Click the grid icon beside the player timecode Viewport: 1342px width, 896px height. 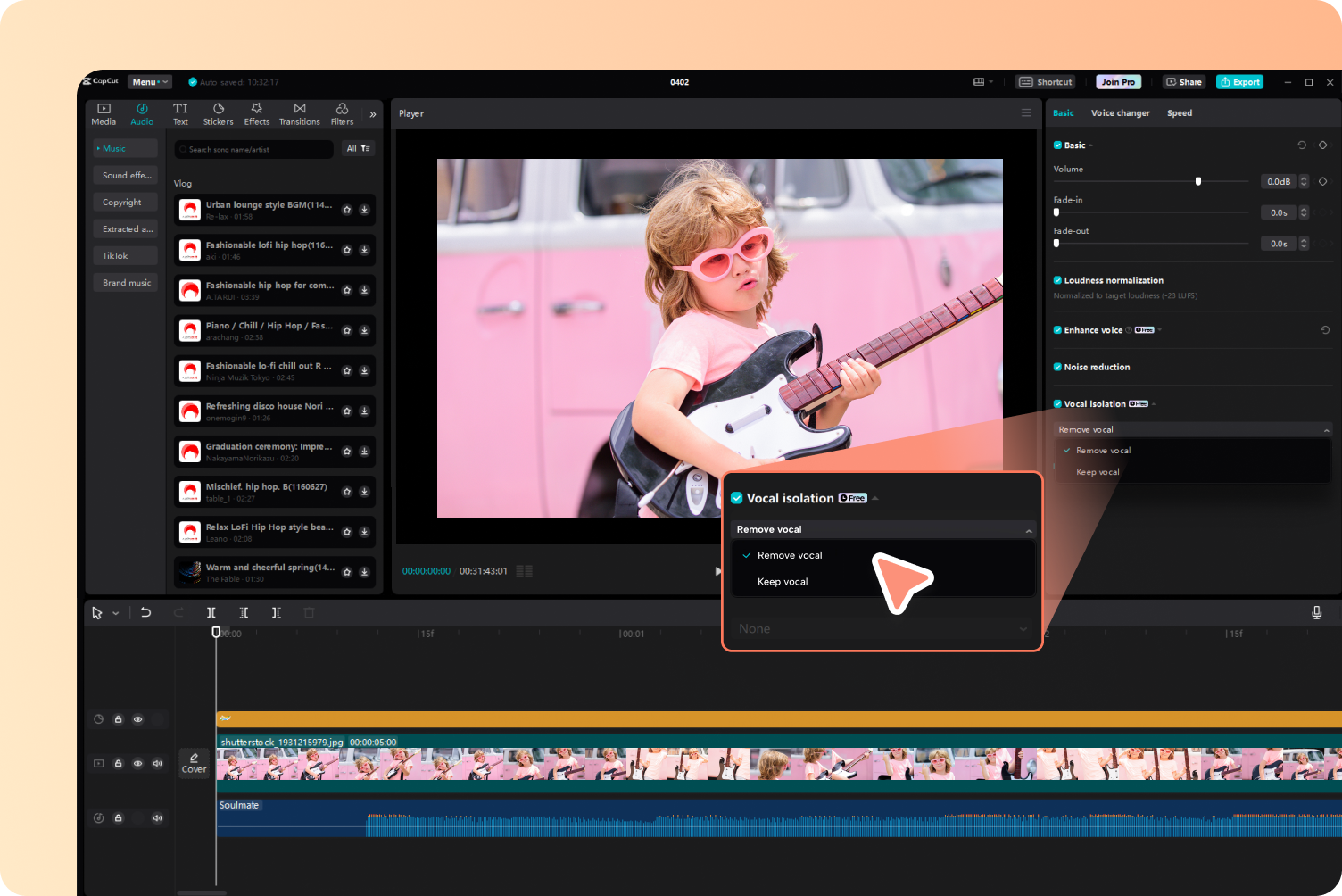(525, 571)
